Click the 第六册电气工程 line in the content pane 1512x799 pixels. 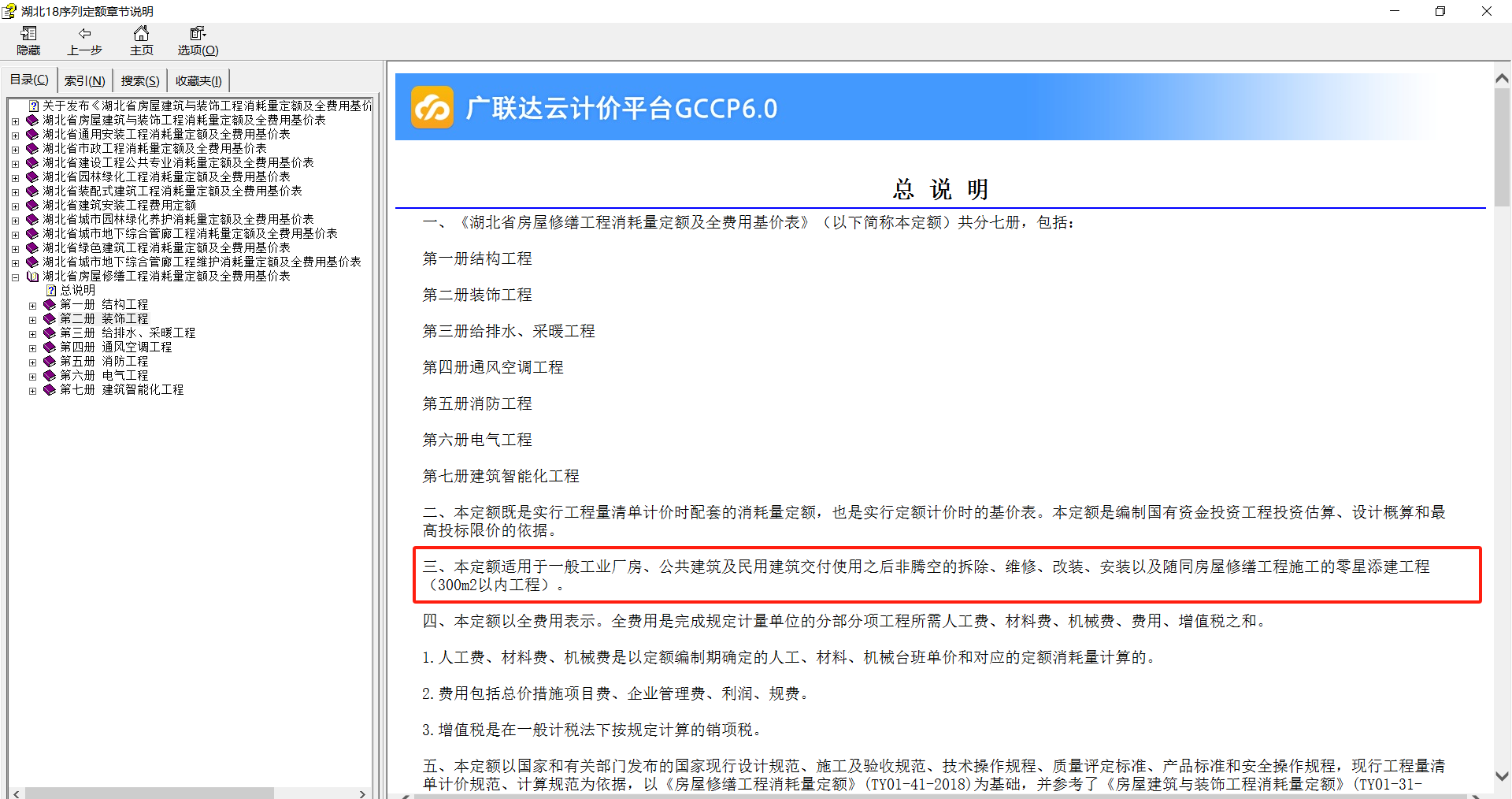tap(477, 440)
